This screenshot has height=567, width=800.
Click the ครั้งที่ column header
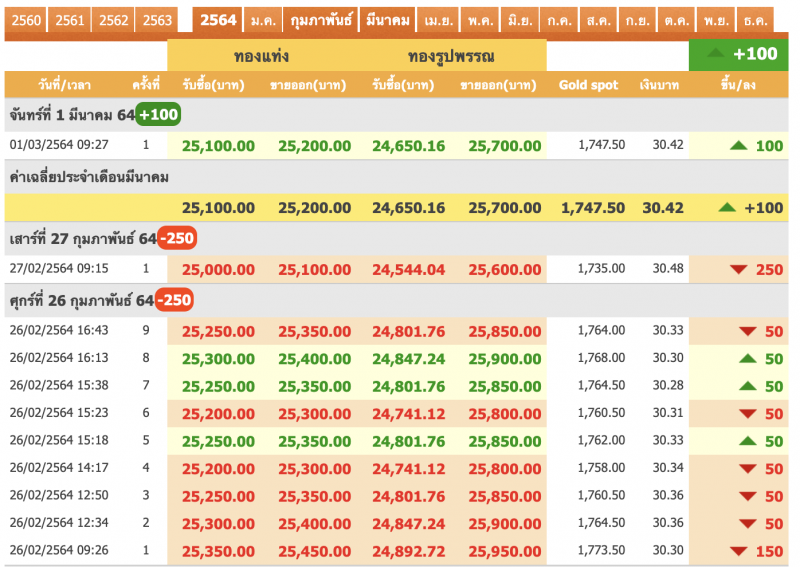pos(146,85)
